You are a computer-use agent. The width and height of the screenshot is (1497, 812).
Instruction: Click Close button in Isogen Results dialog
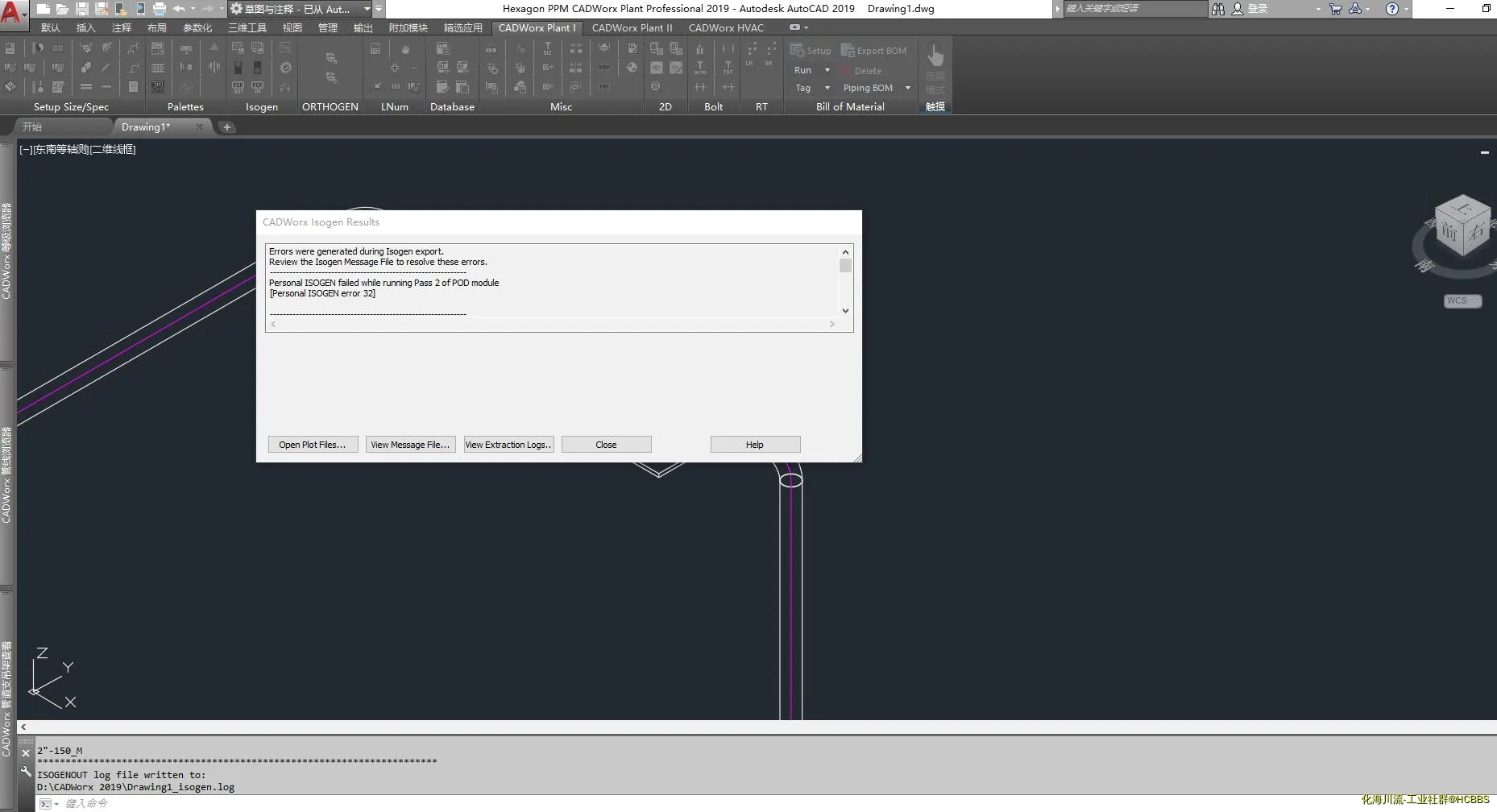point(606,445)
